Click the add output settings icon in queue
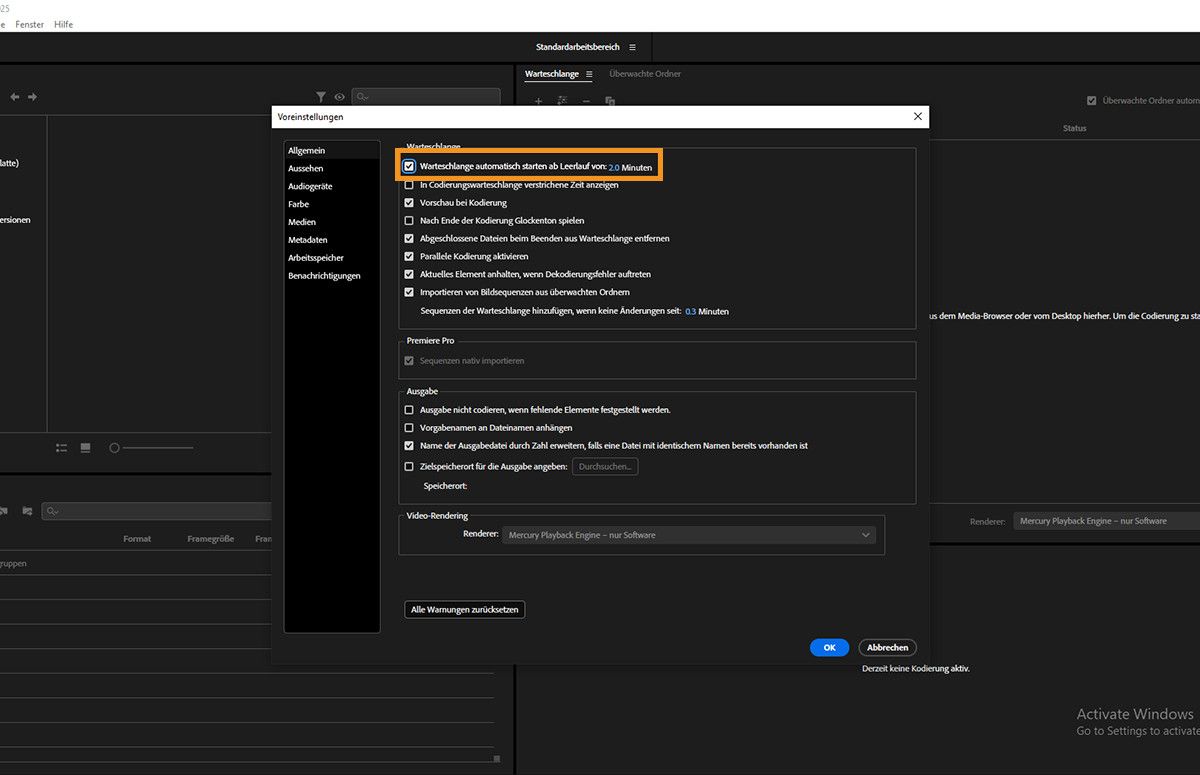Image resolution: width=1200 pixels, height=775 pixels. 562,101
